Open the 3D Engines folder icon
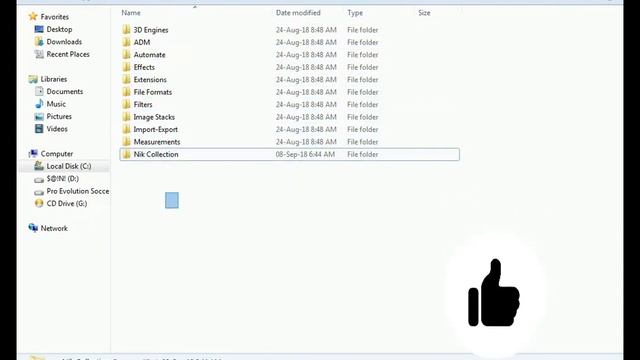 [126, 30]
